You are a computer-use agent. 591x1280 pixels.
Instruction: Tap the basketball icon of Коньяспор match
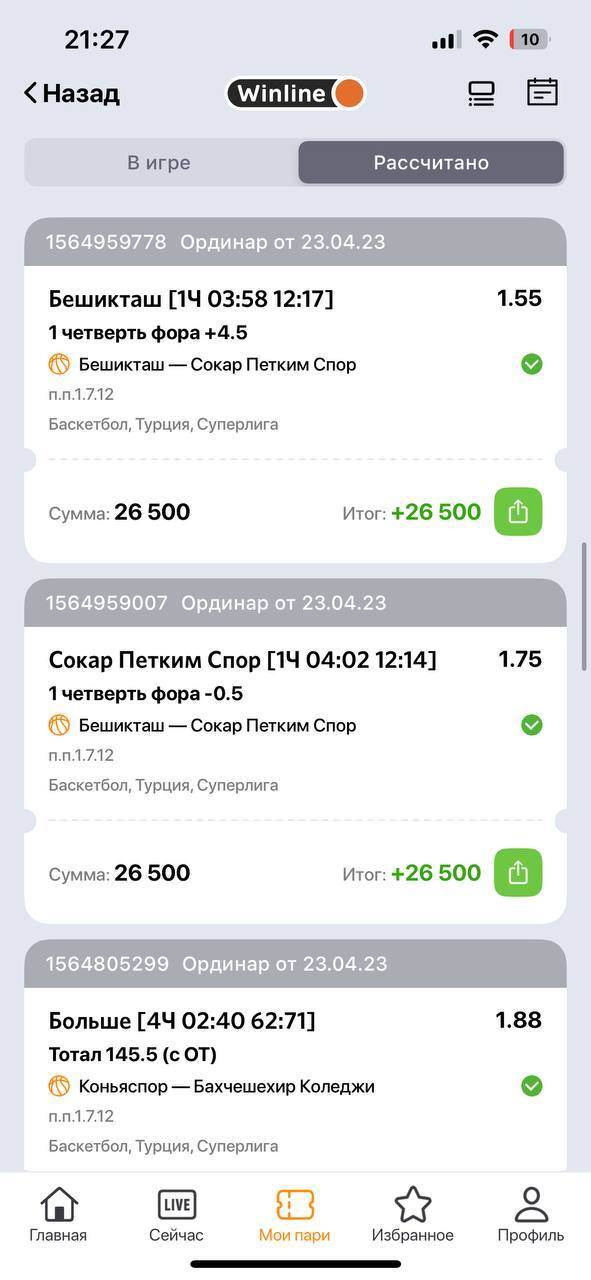point(59,1086)
